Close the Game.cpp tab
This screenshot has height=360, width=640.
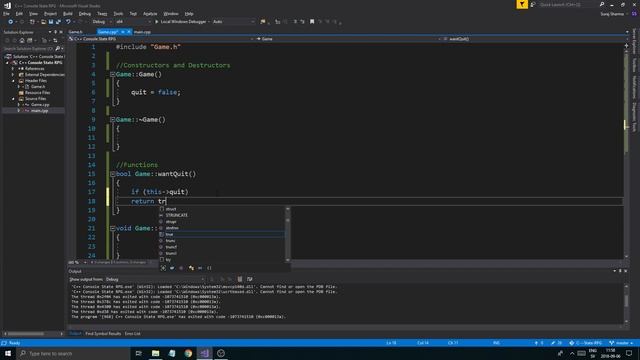coord(129,32)
